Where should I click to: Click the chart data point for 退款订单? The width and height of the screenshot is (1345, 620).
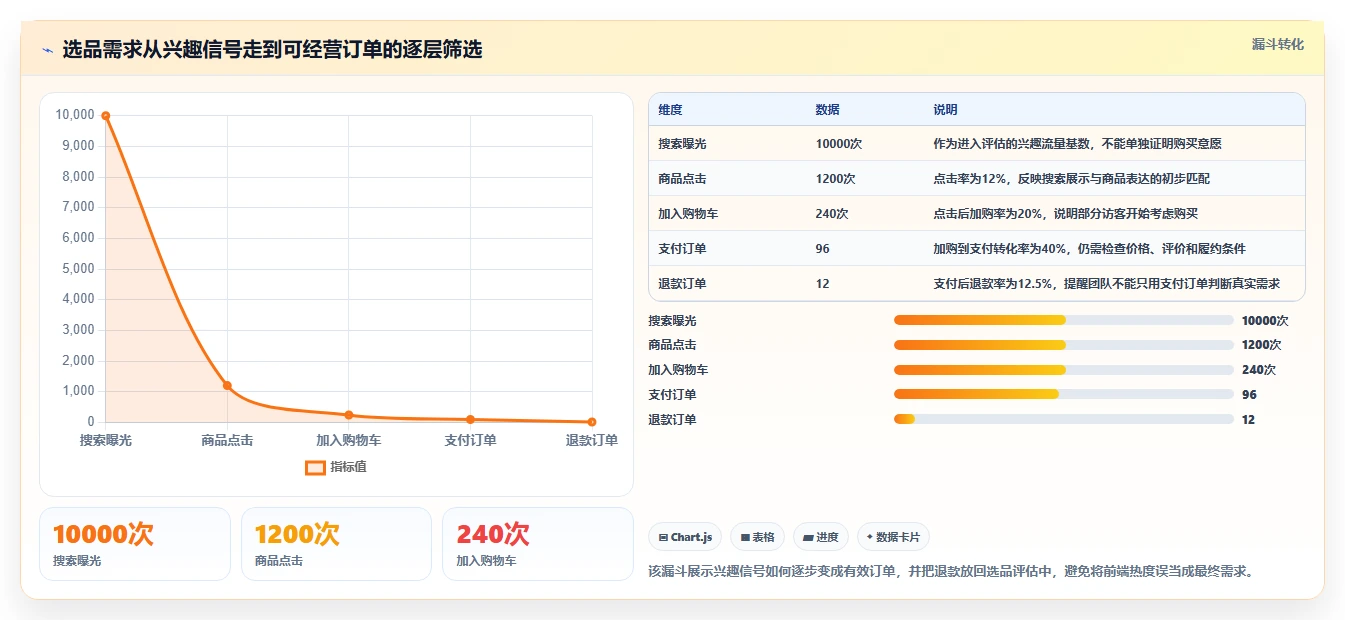pos(592,422)
